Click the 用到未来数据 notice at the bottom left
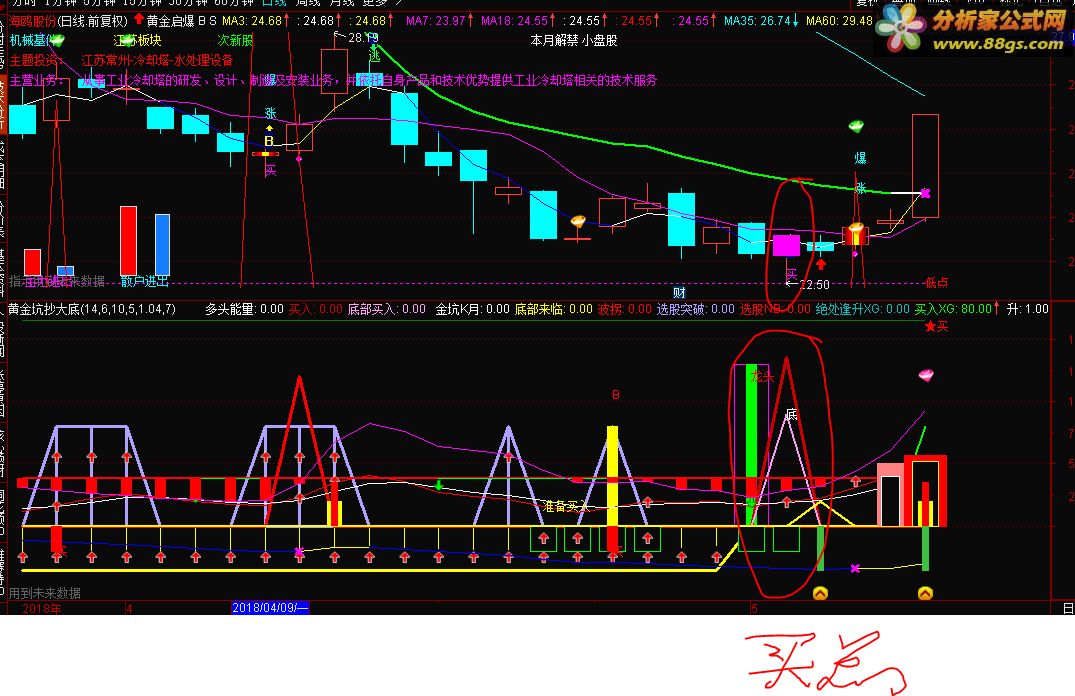1075x696 pixels. (x=45, y=593)
